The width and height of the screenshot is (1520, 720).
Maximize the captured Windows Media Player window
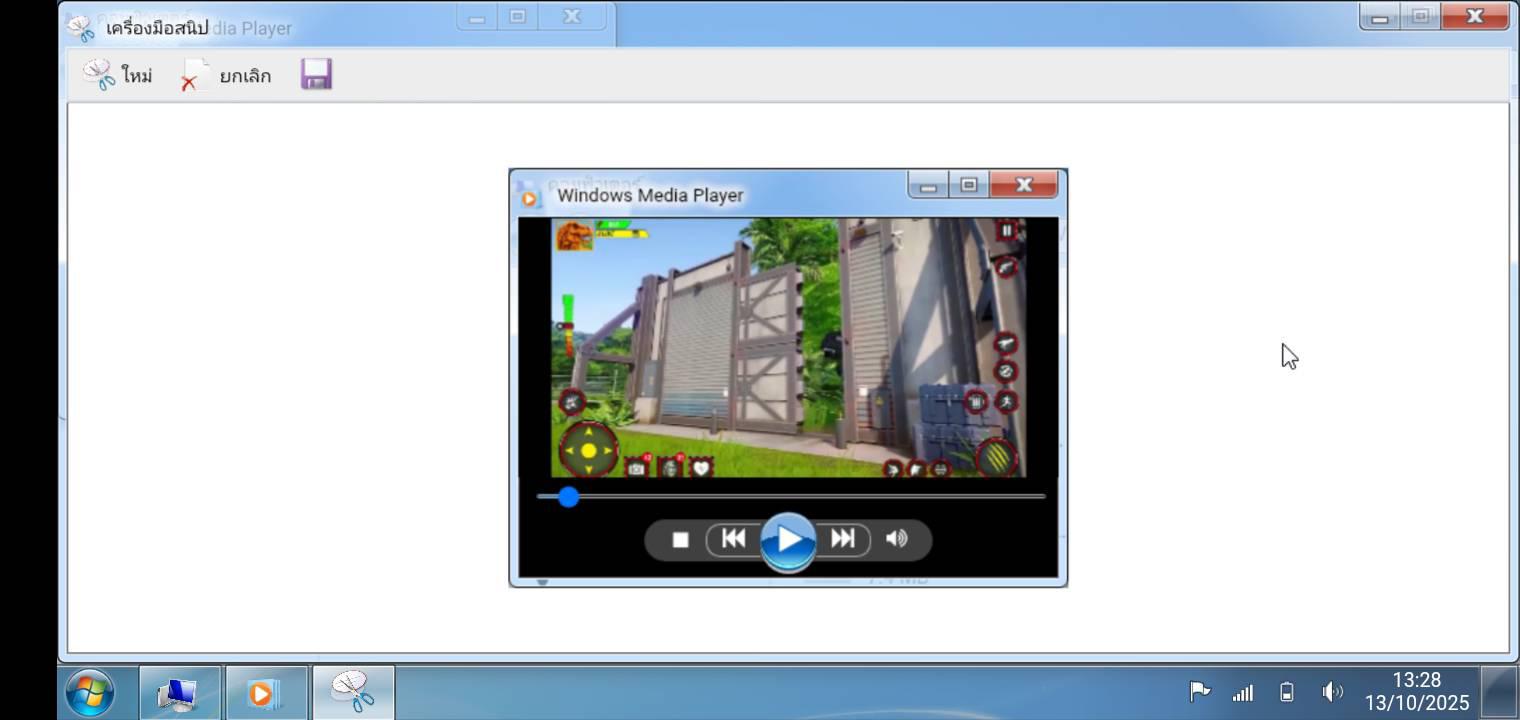(968, 185)
